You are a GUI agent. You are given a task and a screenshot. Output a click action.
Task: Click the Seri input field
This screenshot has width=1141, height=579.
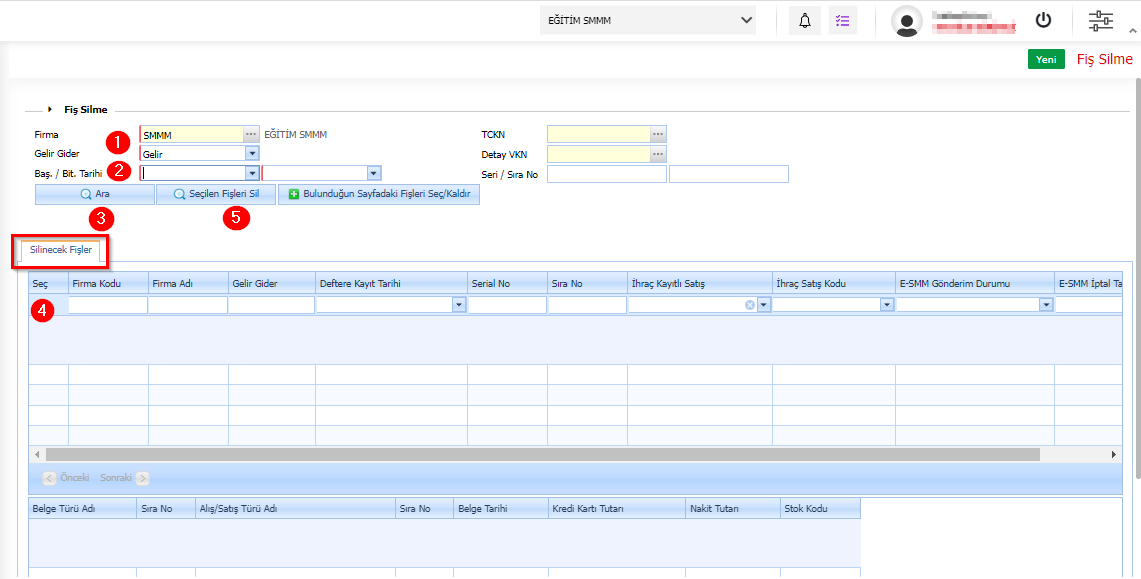(607, 174)
